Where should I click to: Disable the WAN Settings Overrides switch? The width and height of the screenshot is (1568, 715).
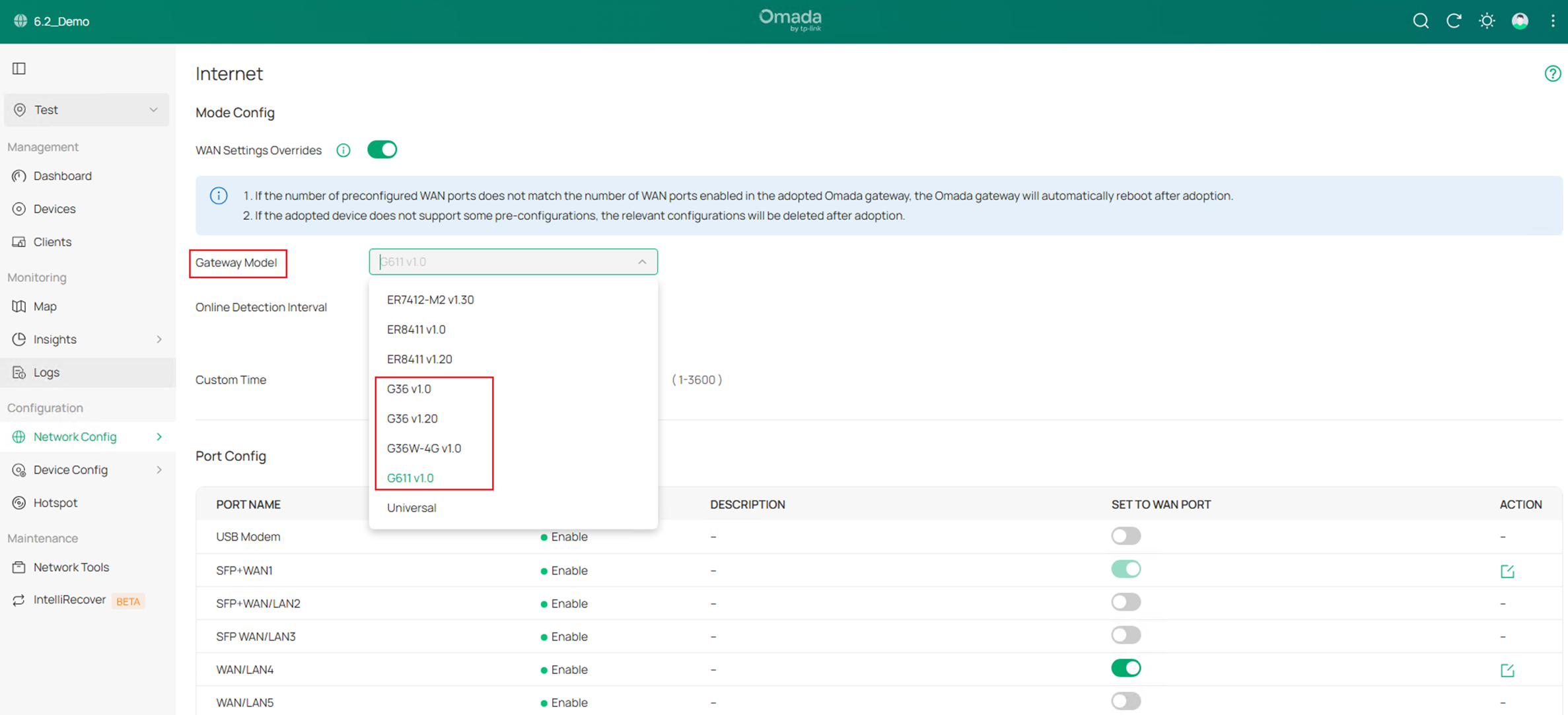click(382, 150)
